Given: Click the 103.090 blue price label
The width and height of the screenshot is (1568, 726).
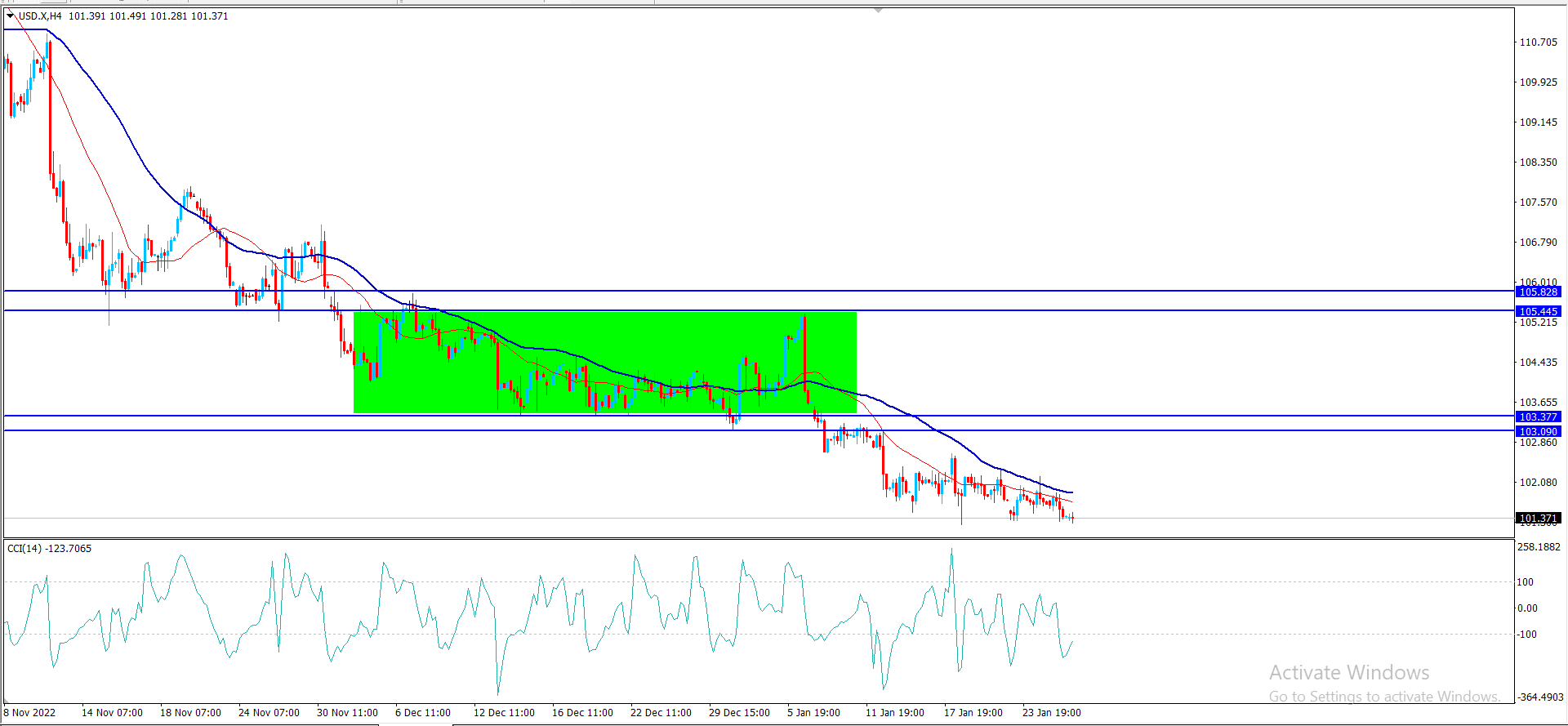Looking at the screenshot, I should tap(1539, 431).
